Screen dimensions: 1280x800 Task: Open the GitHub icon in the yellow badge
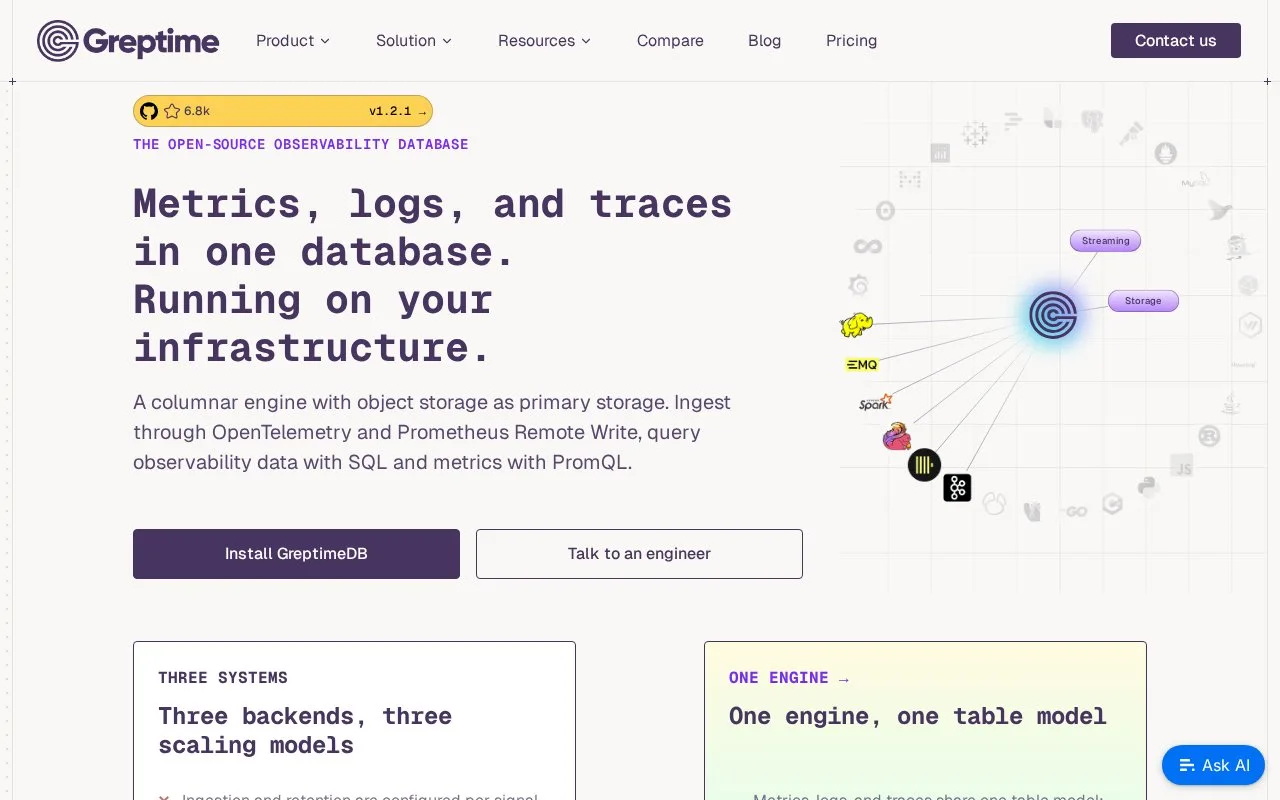[149, 111]
